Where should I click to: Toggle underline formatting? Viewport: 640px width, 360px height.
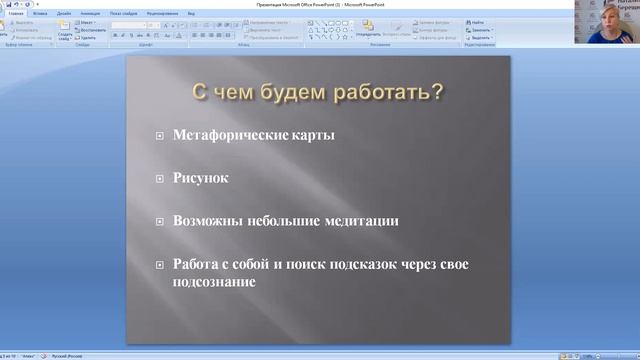coord(131,36)
